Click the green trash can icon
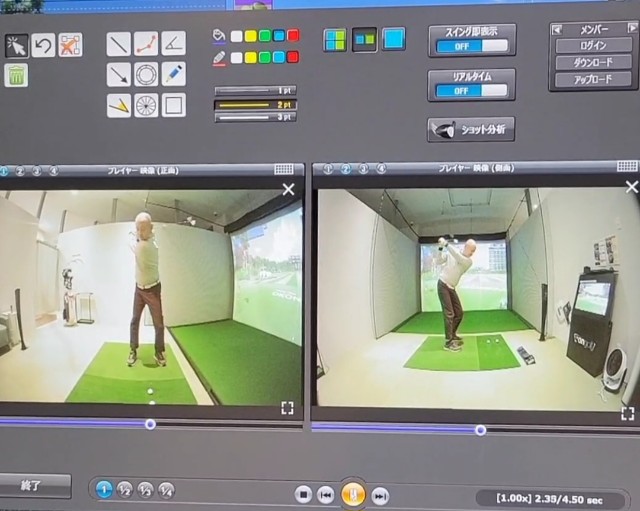640x511 pixels. (16, 75)
